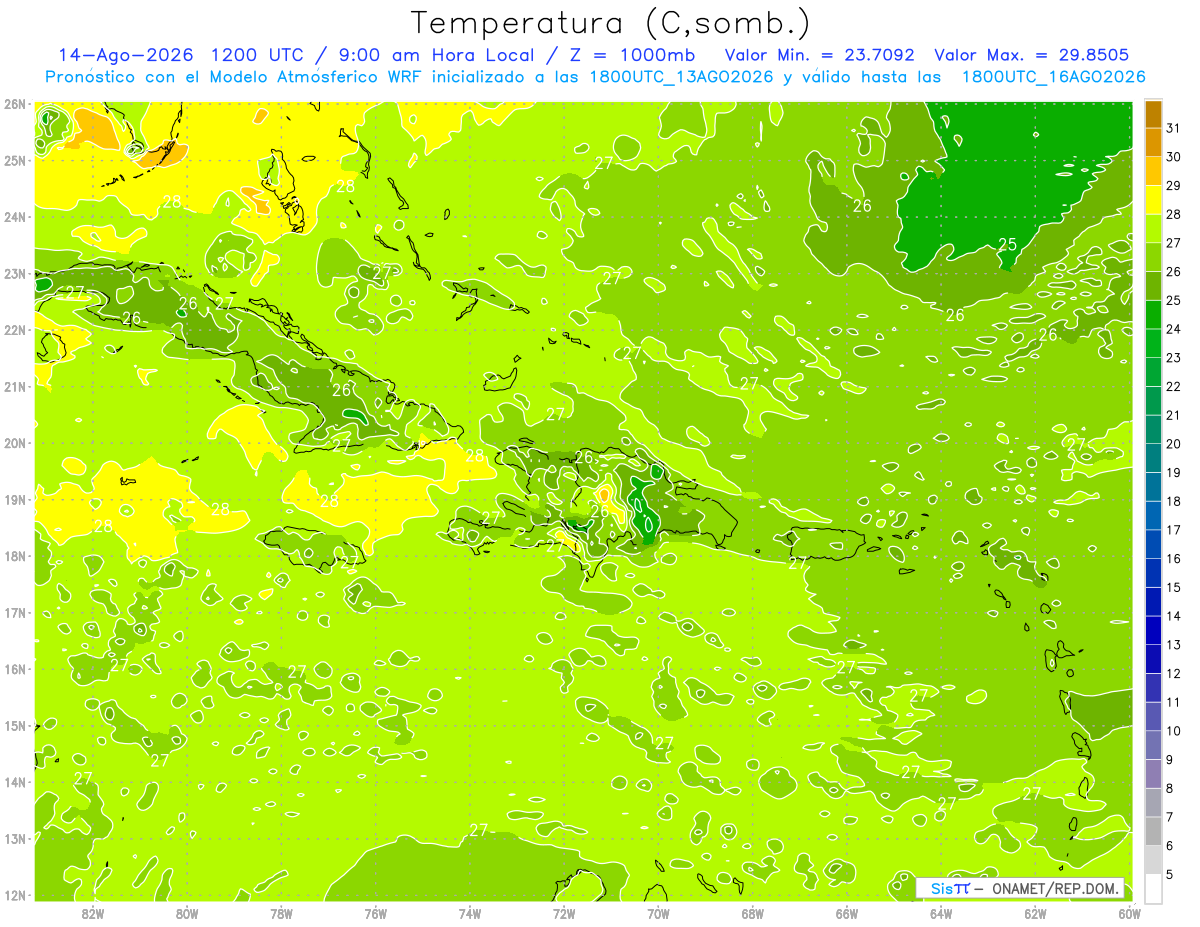Click the '12N' latitude axis label
Viewport: 1200px width, 927px height.
tap(15, 895)
